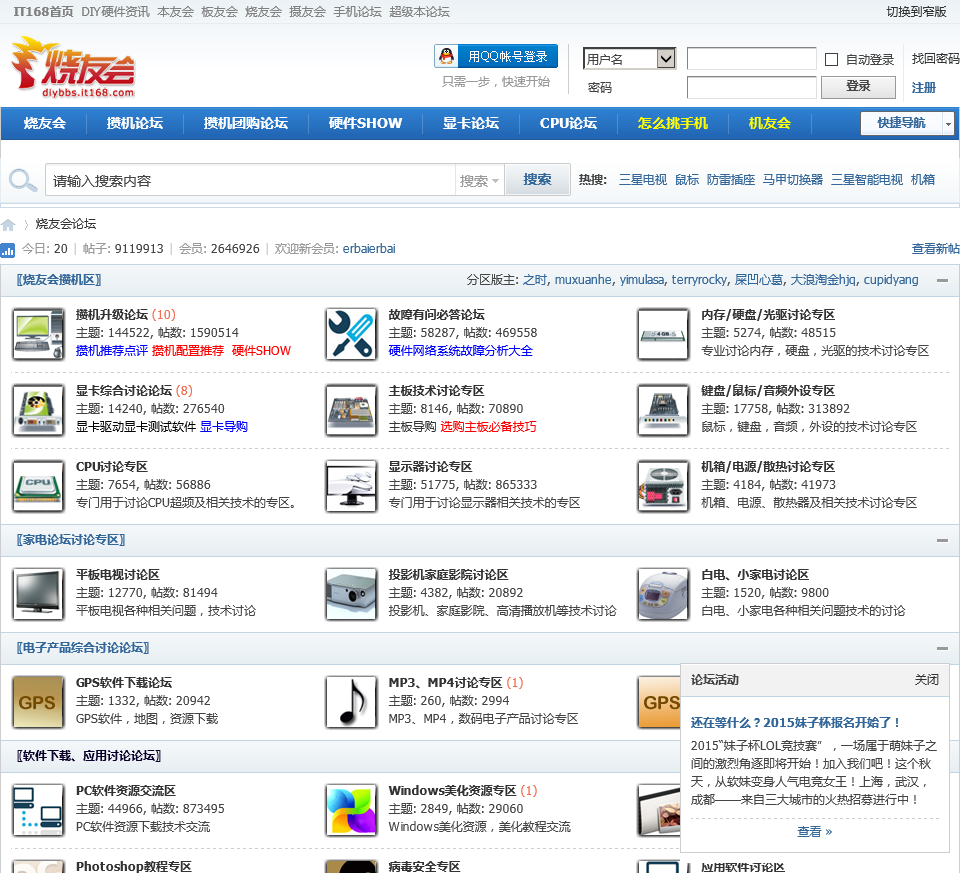This screenshot has width=960, height=873.
Task: Open 攒机配置推荐 red link
Action: 187,351
